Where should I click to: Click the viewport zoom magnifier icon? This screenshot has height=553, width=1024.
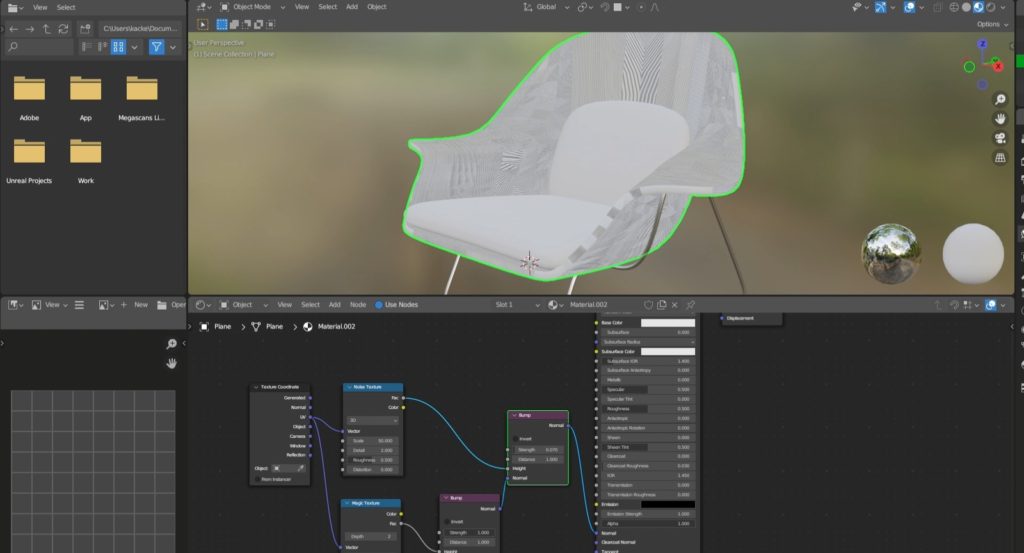tap(999, 100)
